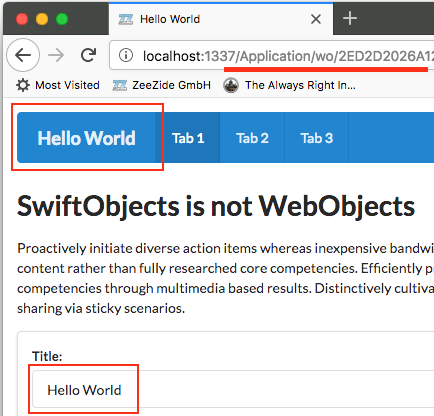Click the localhost URL address bar
The height and width of the screenshot is (416, 434).
tap(272, 55)
